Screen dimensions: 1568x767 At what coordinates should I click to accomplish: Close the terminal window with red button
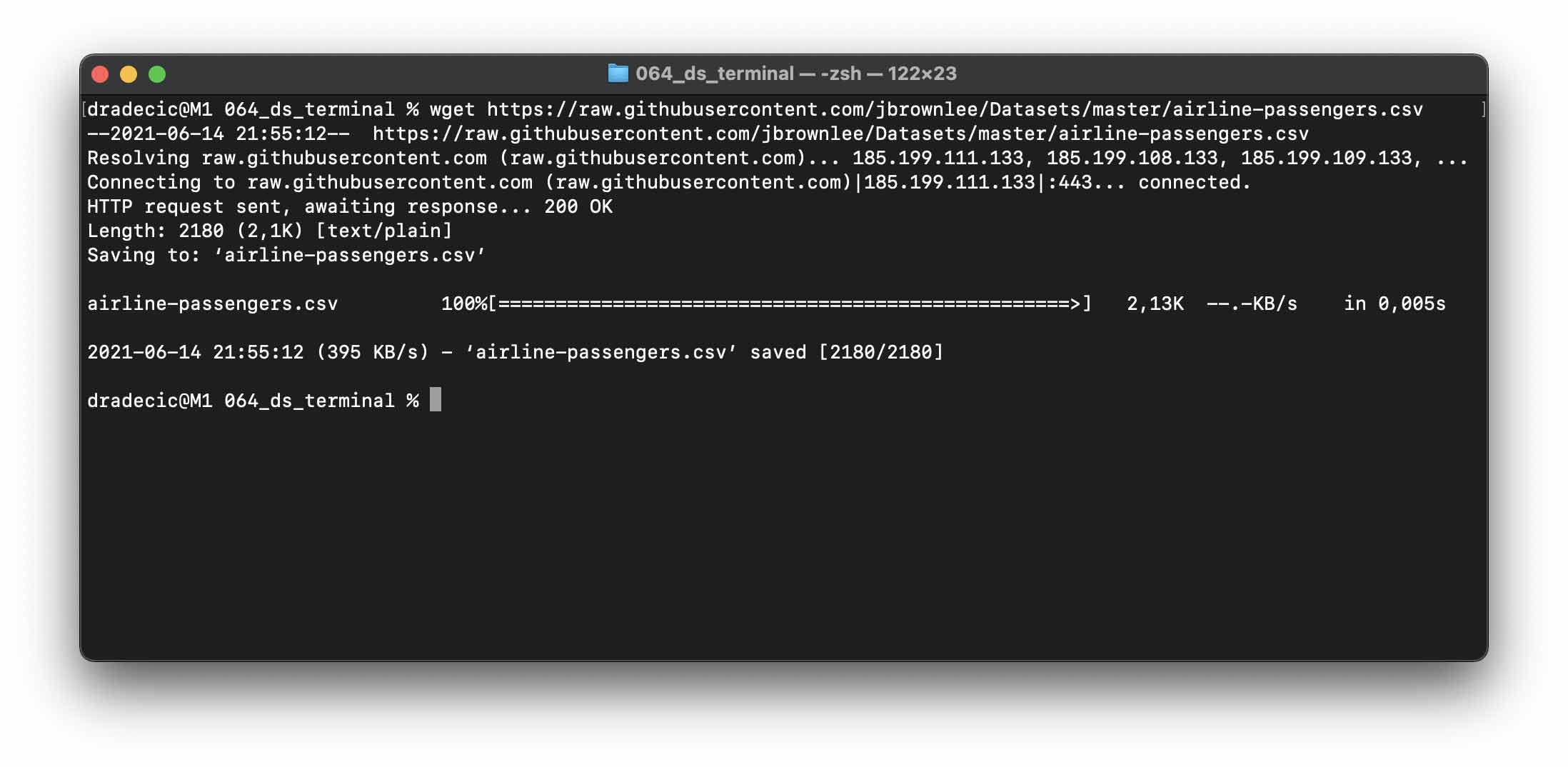(x=100, y=74)
